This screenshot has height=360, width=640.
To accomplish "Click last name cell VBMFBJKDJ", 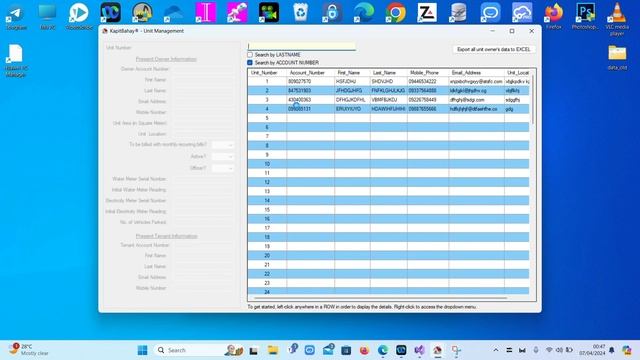I will (389, 100).
